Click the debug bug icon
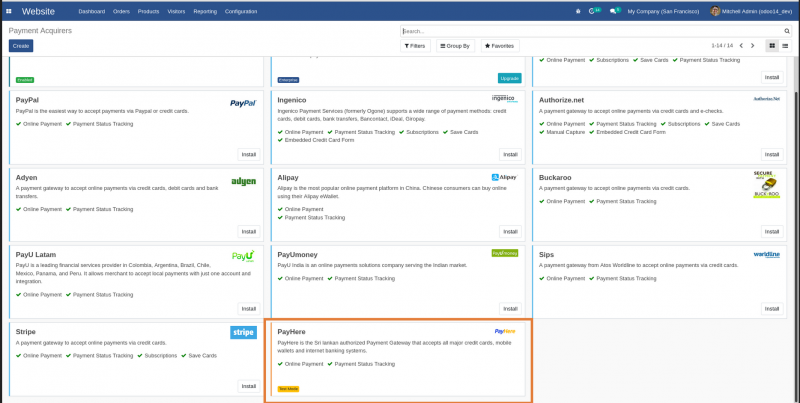 (578, 11)
